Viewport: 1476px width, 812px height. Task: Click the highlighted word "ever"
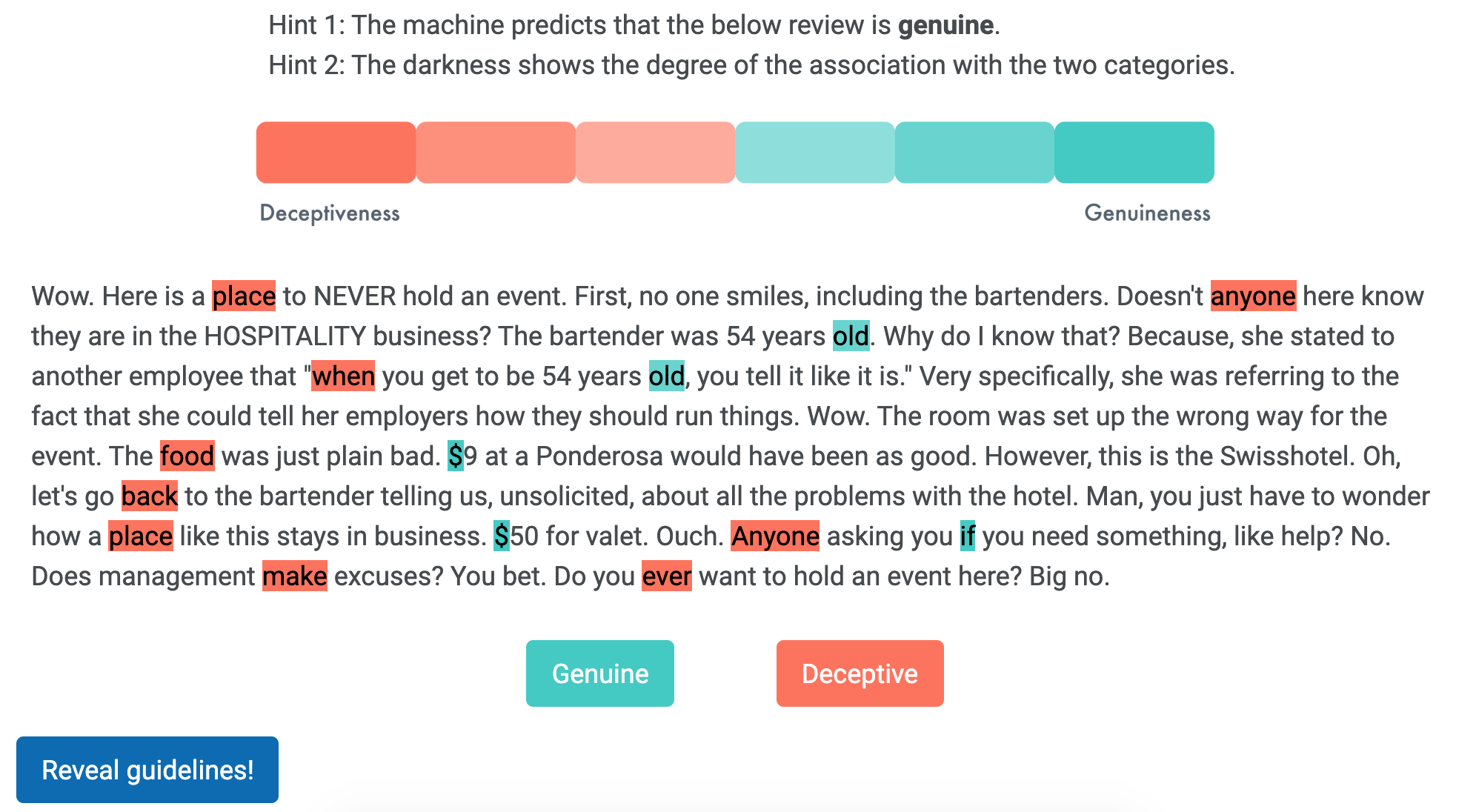[666, 576]
